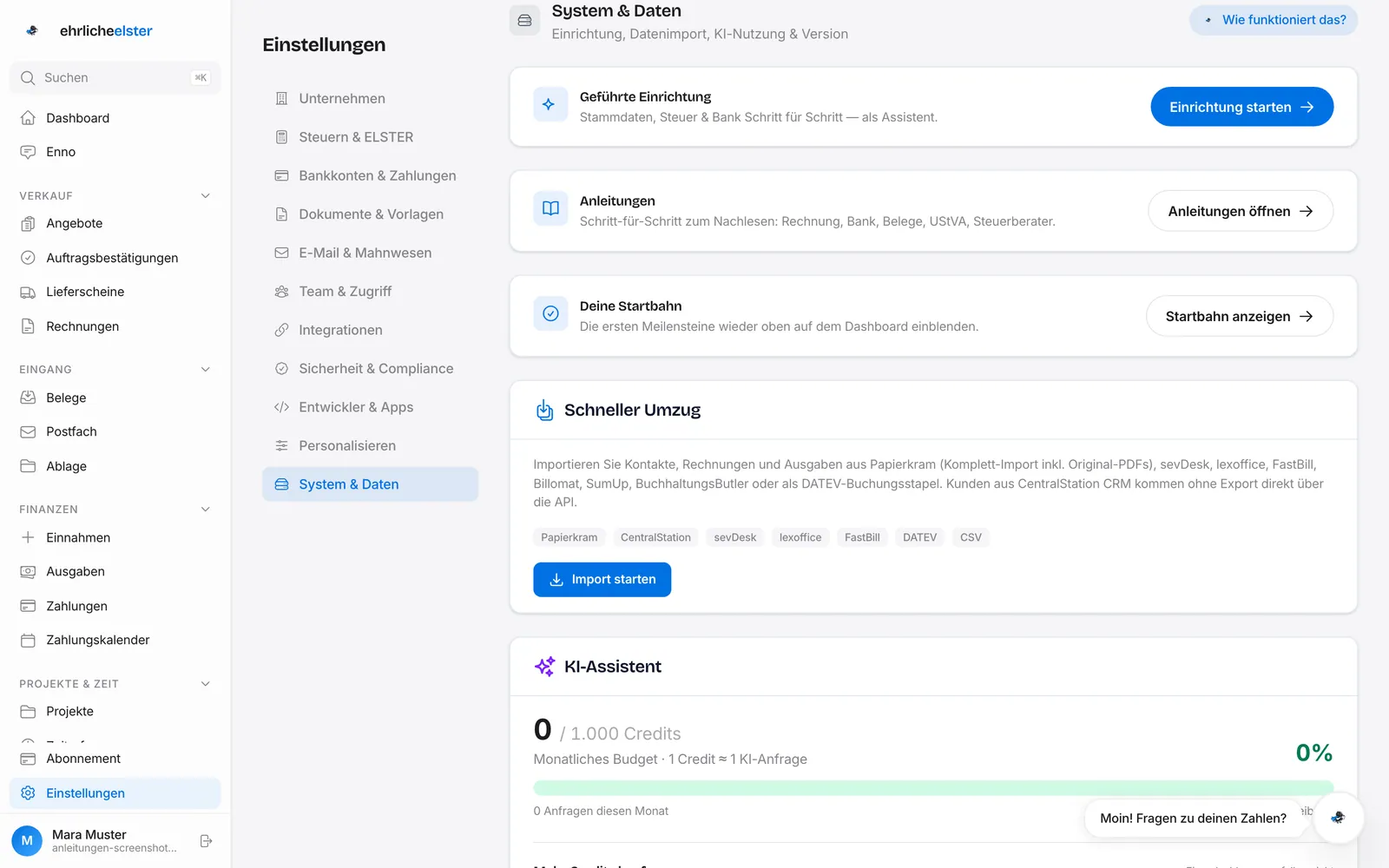Click the Belege inbox icon

(x=28, y=398)
